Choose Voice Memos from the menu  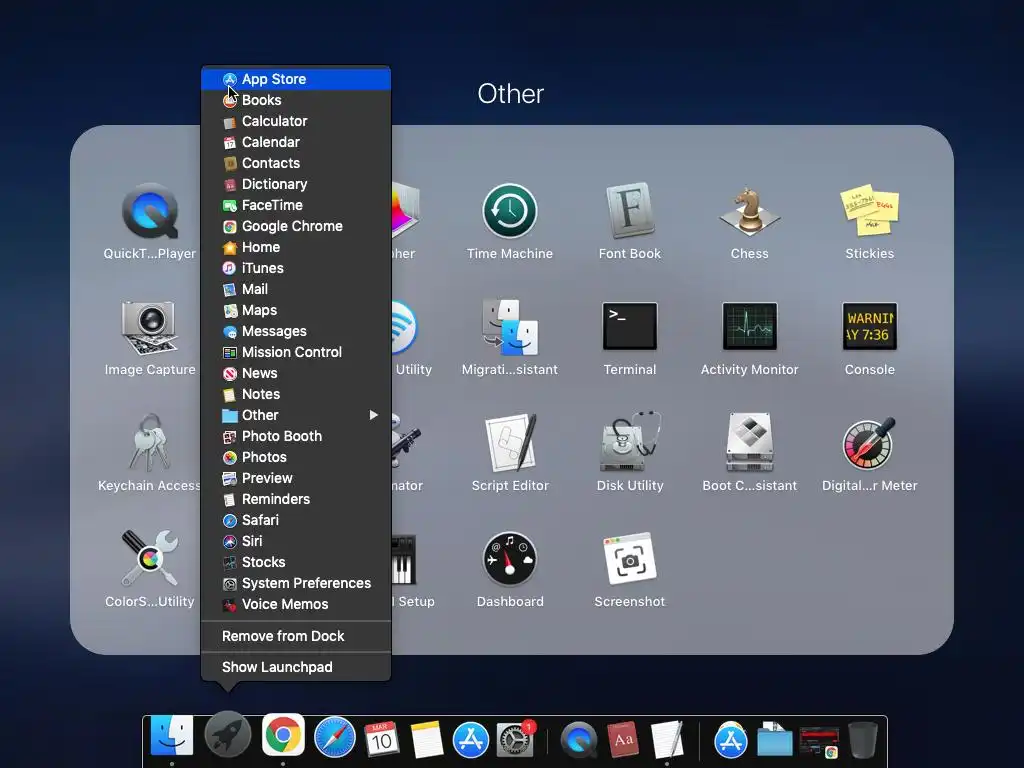coord(296,604)
